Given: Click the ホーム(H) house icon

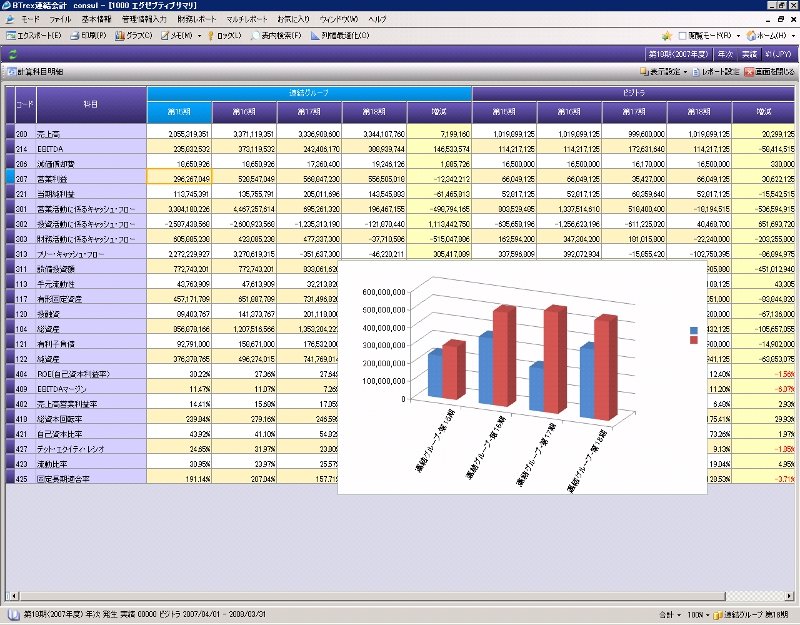Looking at the screenshot, I should [751, 36].
